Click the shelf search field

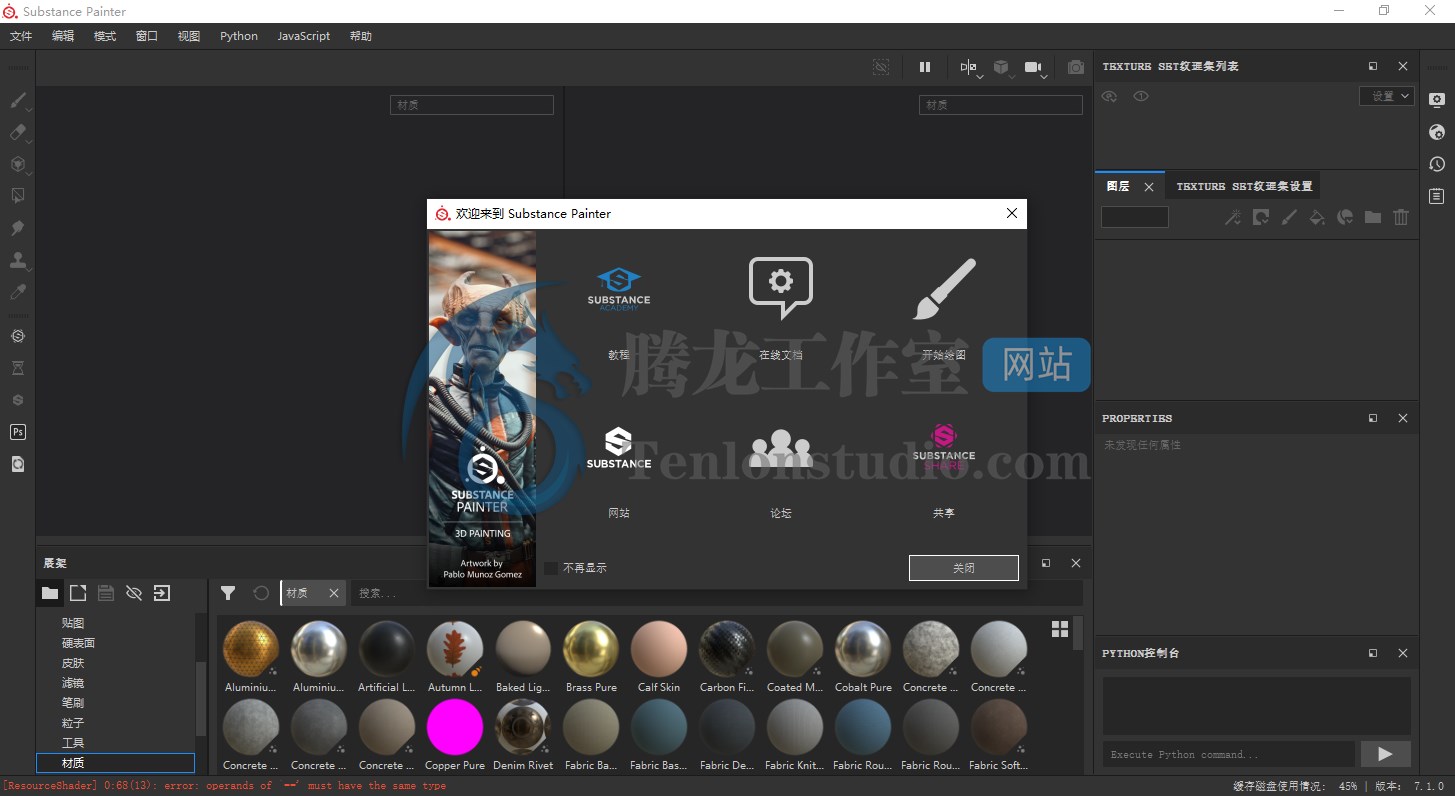point(715,593)
